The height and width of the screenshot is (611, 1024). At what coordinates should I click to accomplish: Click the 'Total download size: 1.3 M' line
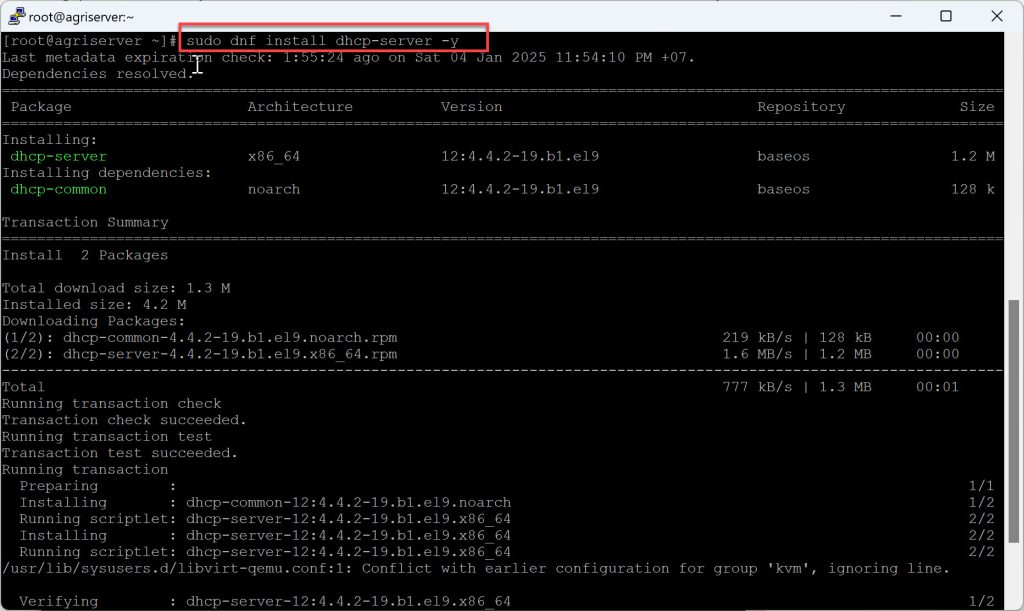tap(116, 288)
